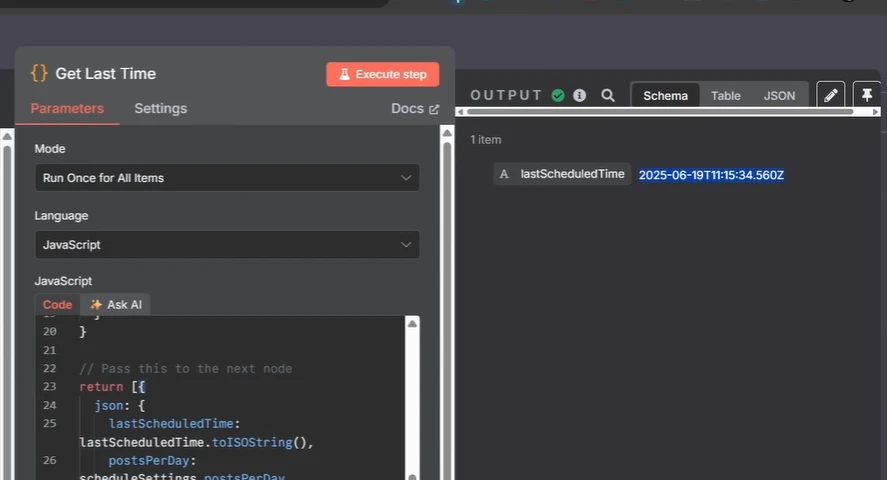Screen dimensions: 887x480
Task: Click the '1 item' count text
Action: pyautogui.click(x=485, y=140)
